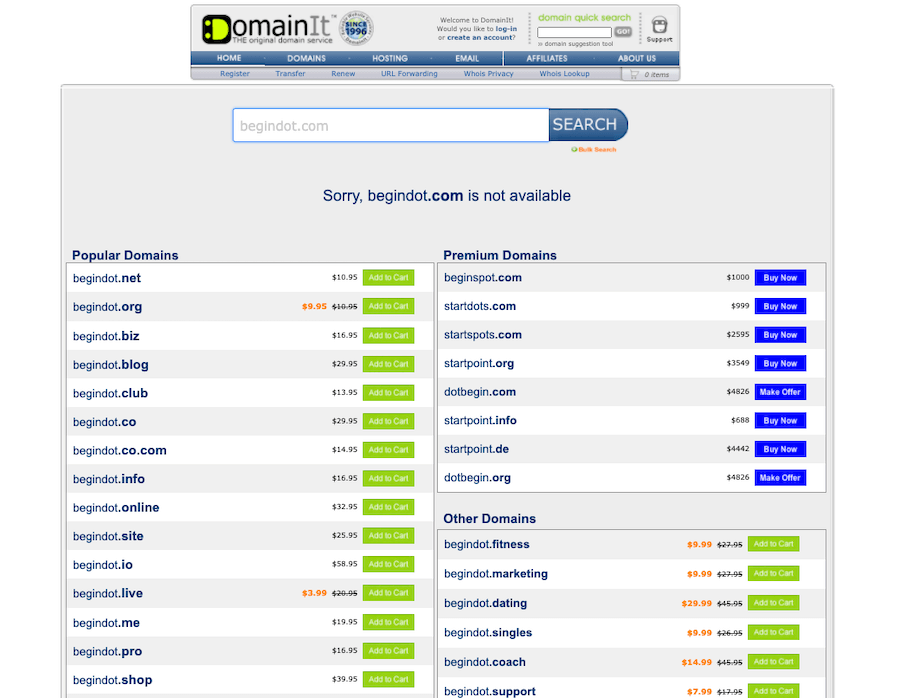Open the HOME menu

pyautogui.click(x=229, y=58)
